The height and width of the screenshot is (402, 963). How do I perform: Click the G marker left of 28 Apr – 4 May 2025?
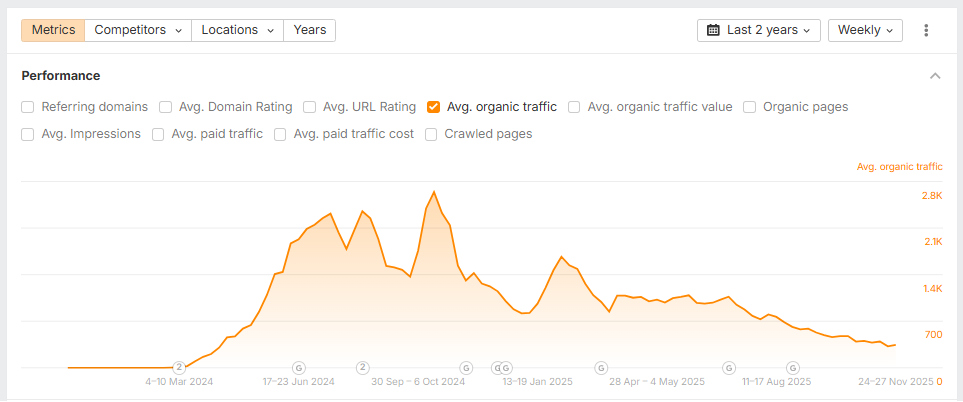pyautogui.click(x=601, y=367)
